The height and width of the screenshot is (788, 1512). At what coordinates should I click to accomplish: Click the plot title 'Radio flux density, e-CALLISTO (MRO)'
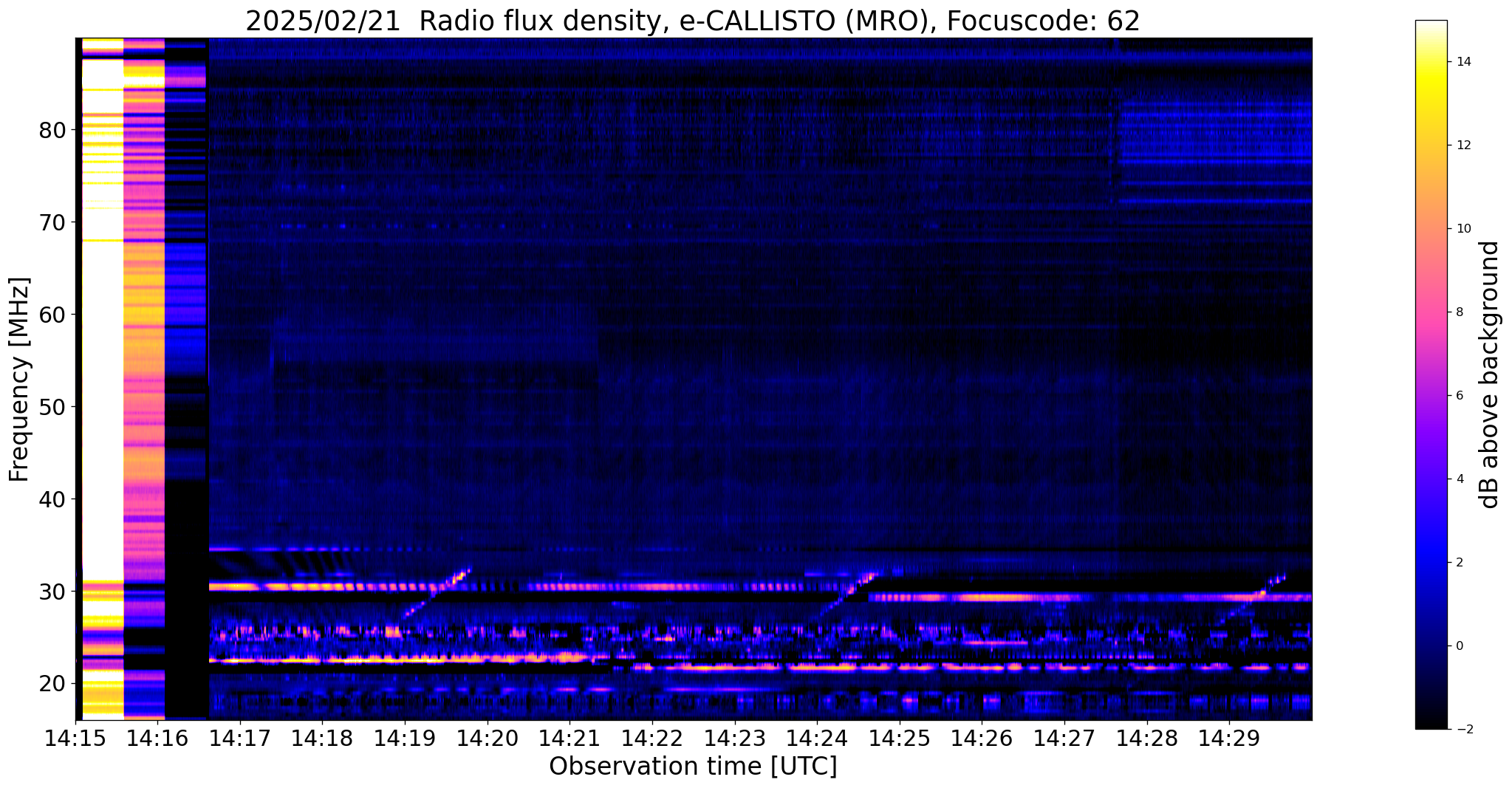[676, 21]
